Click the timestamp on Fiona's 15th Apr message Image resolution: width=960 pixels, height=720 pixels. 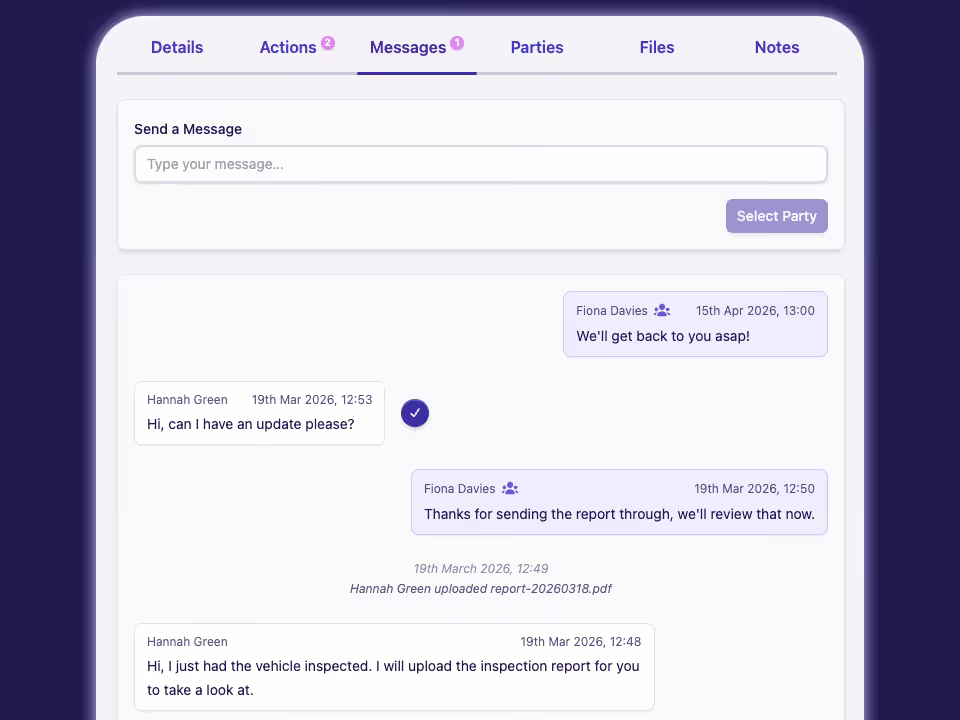point(755,310)
